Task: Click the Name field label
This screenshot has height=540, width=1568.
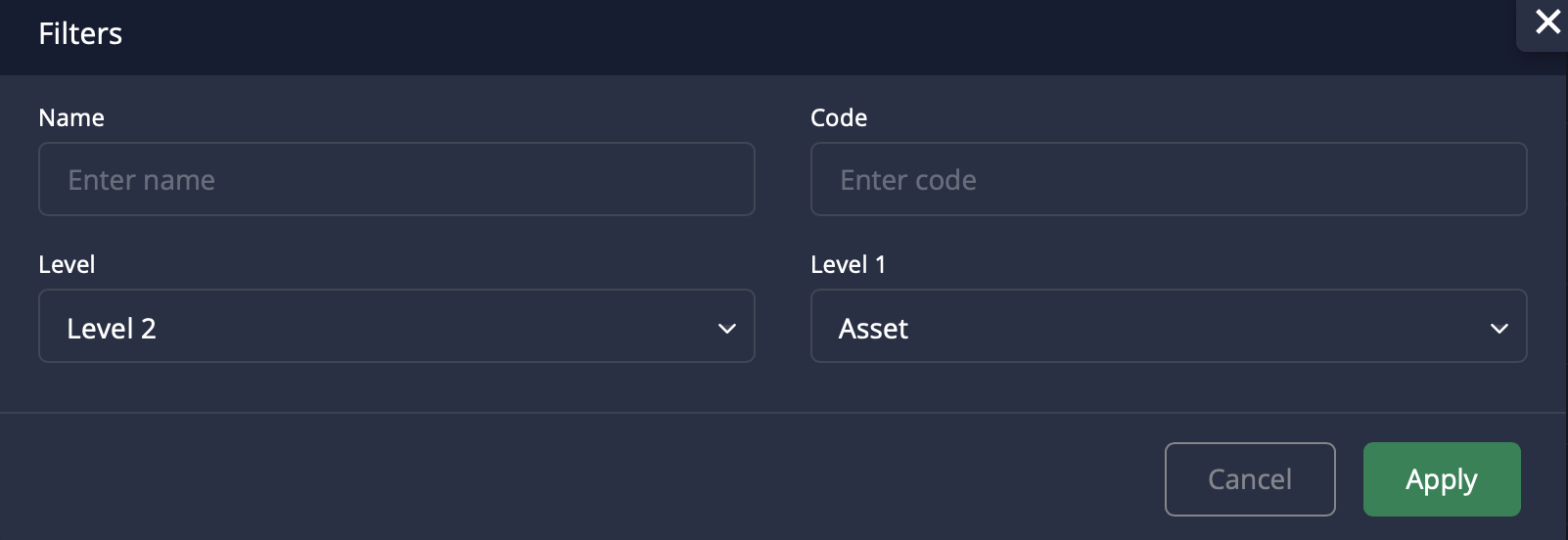Action: [71, 118]
